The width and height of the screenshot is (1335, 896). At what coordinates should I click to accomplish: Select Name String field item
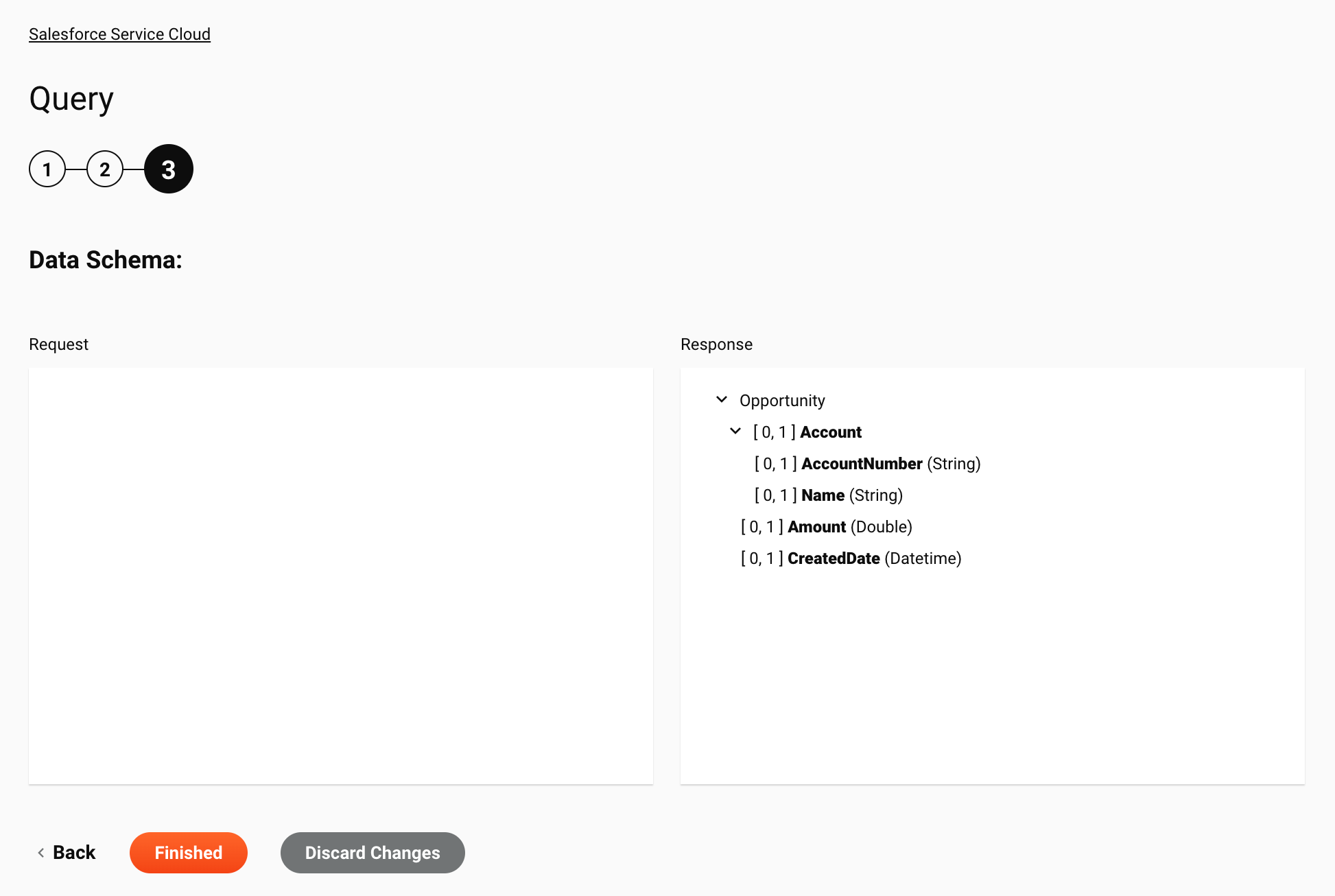click(x=828, y=494)
